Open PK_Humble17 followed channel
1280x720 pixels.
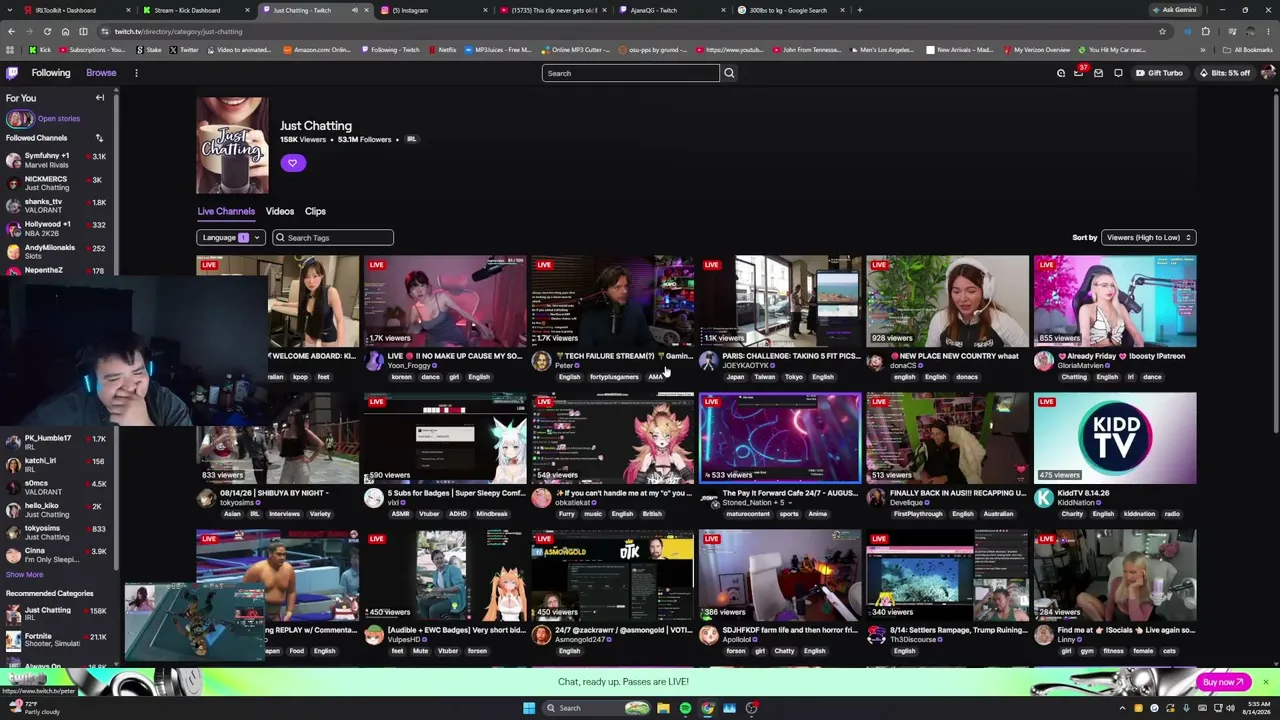(x=57, y=442)
